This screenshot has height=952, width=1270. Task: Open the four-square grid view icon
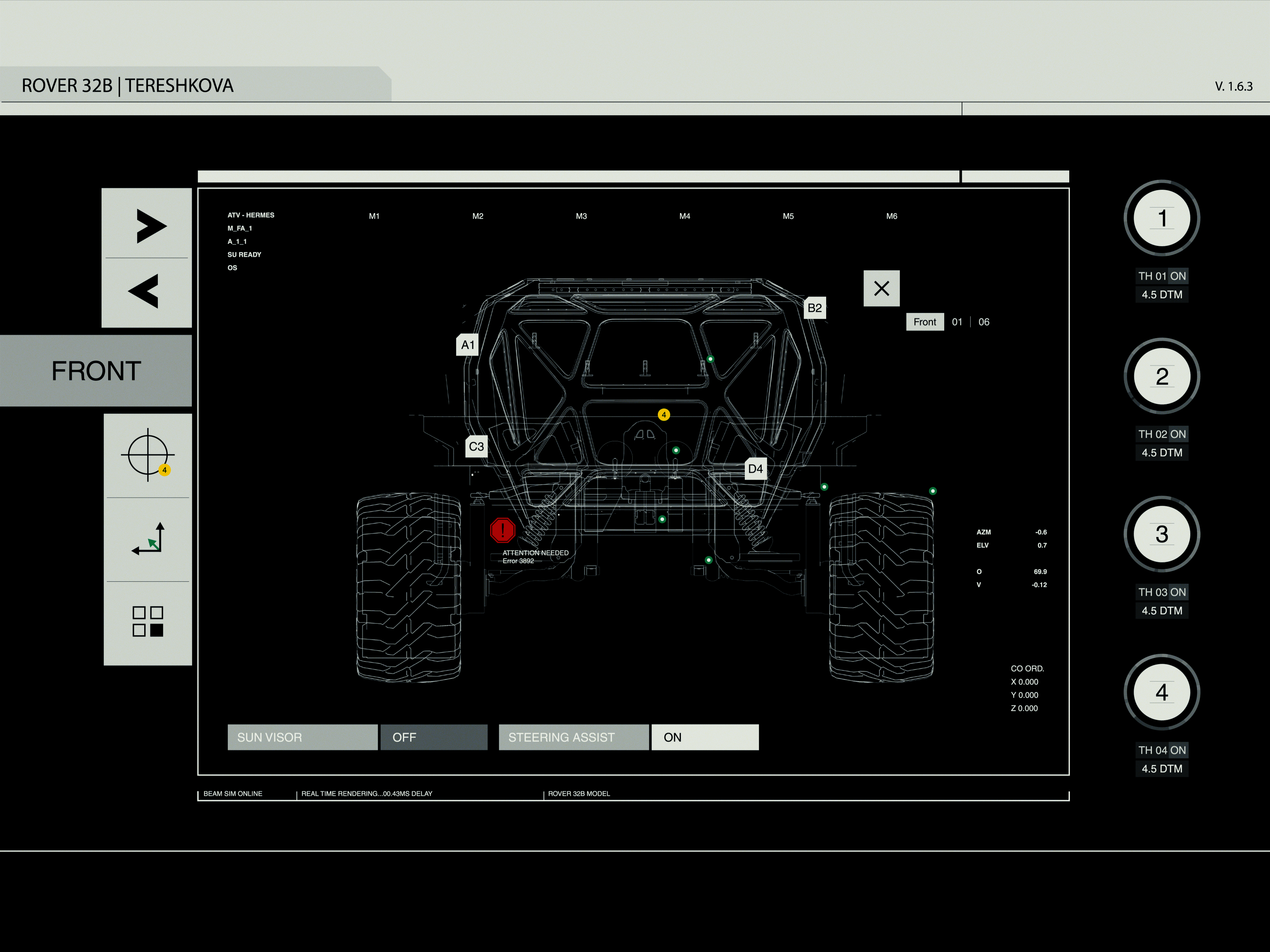[x=148, y=621]
